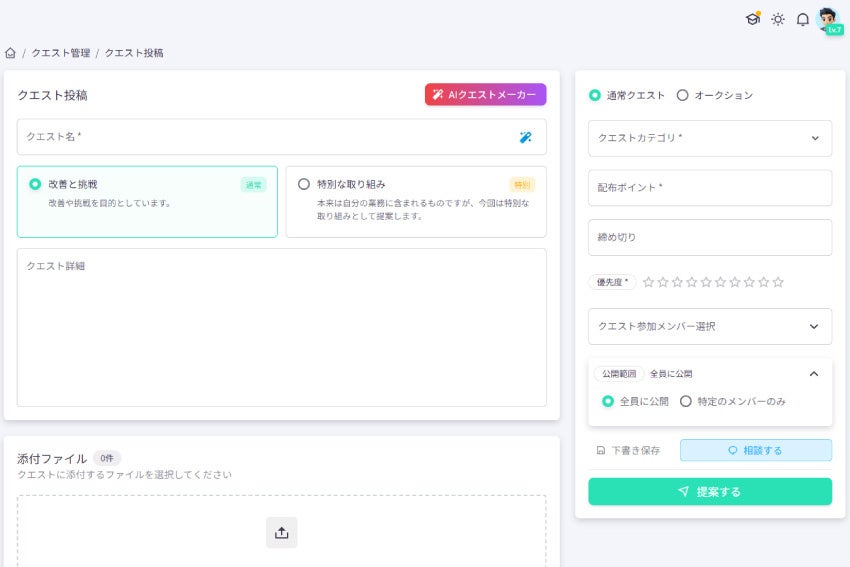Set priority to the eighth star
The height and width of the screenshot is (567, 850).
(749, 282)
